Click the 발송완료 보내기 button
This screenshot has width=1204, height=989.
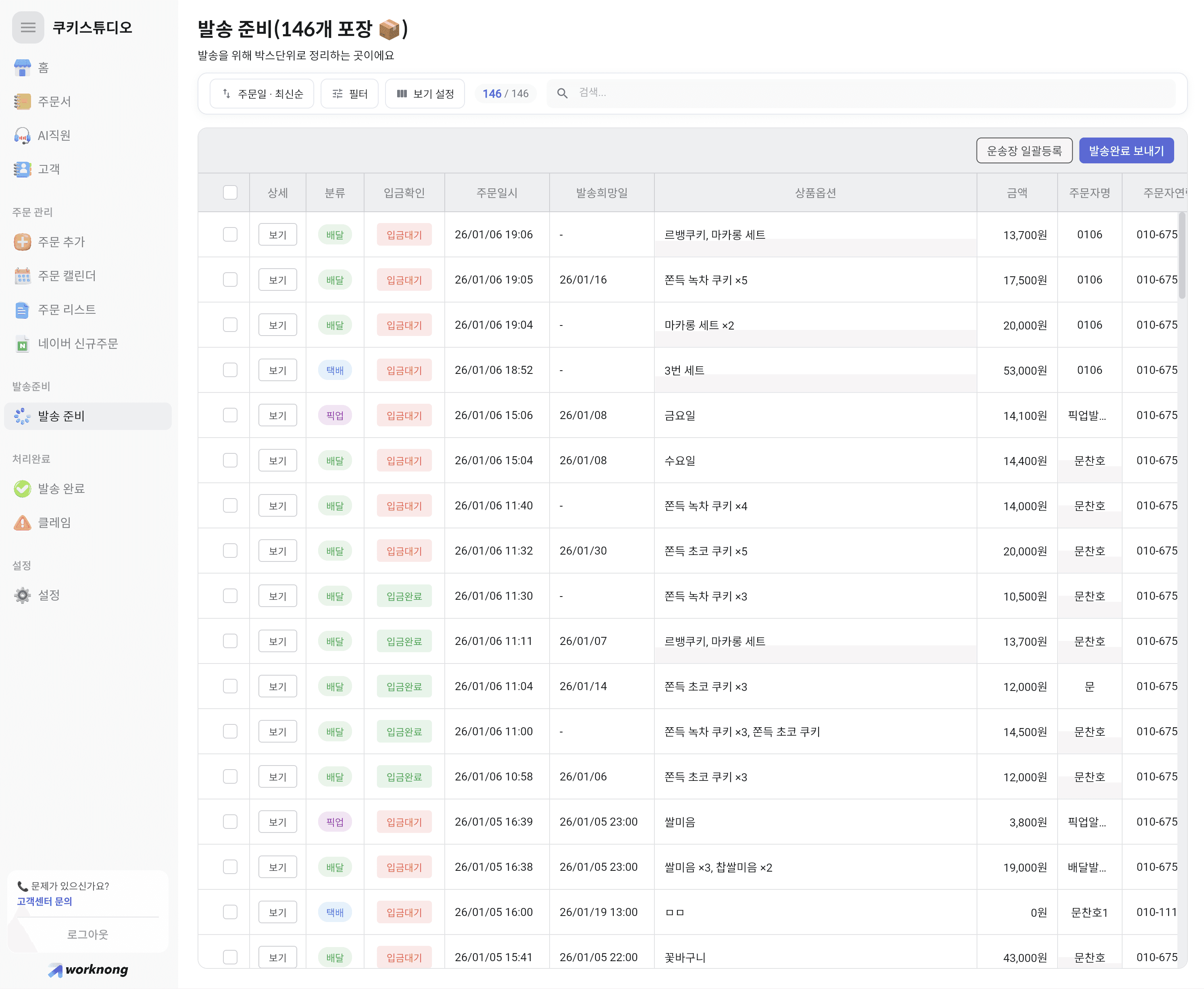1125,150
